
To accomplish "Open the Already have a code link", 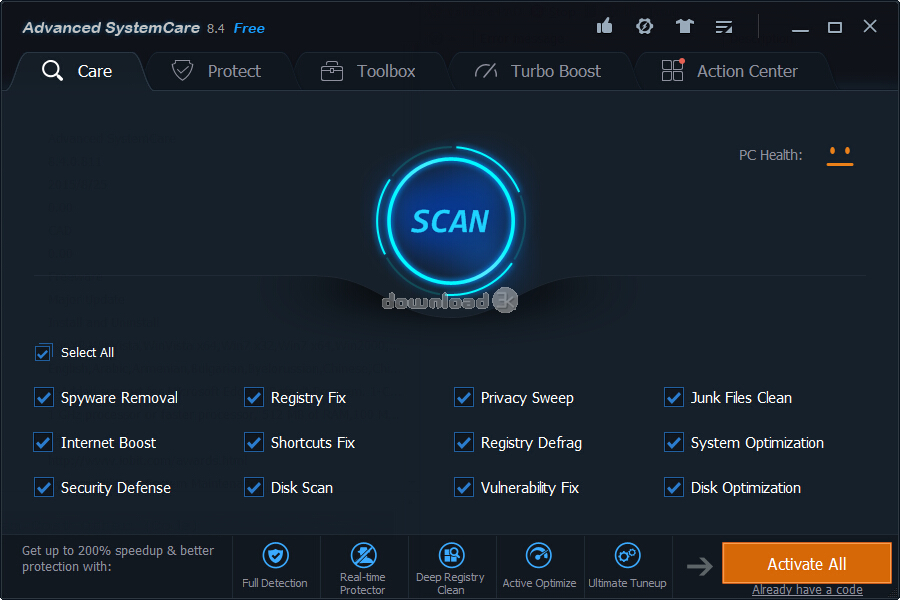I will pos(807,590).
